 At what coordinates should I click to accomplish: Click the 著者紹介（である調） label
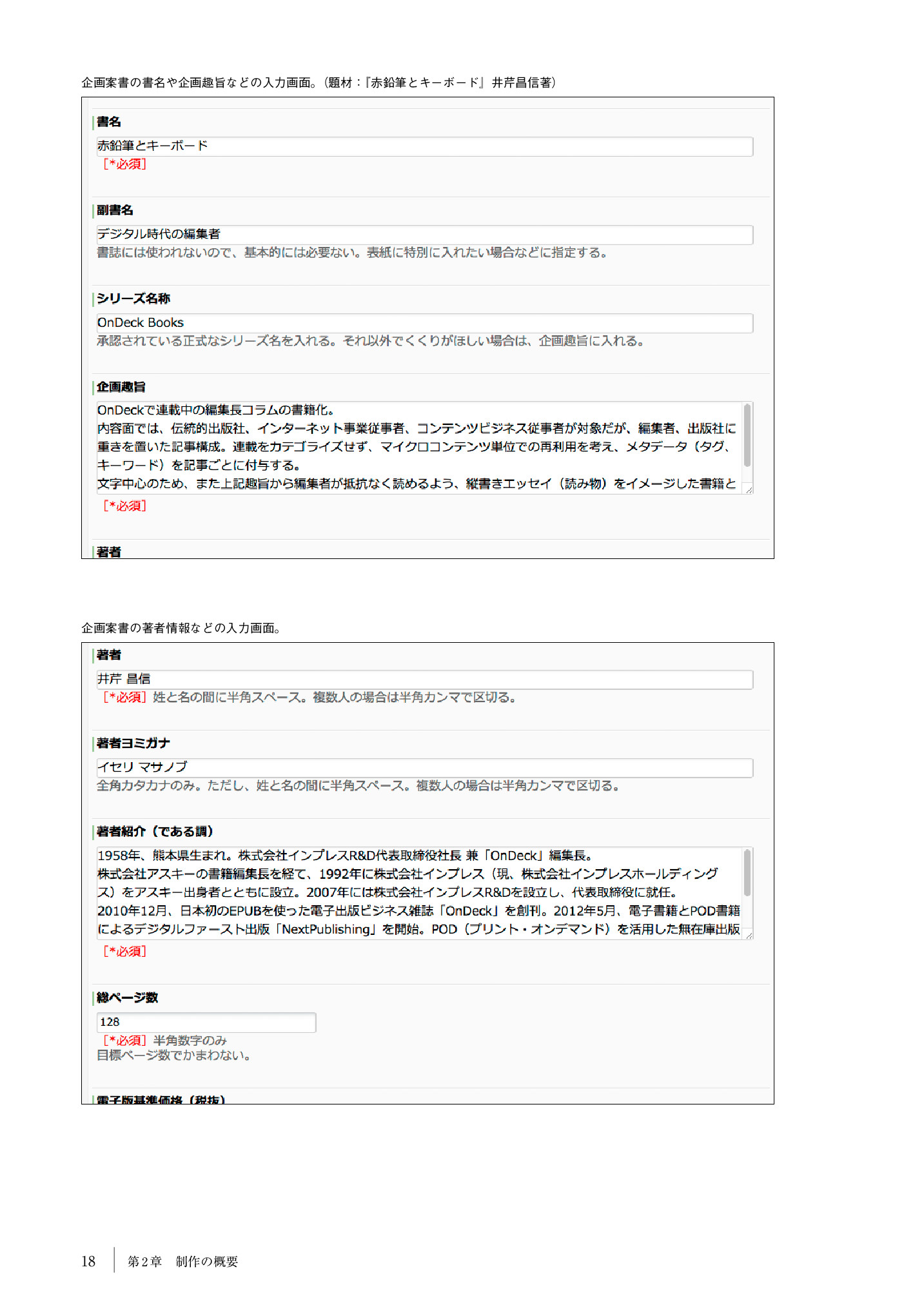pyautogui.click(x=155, y=832)
